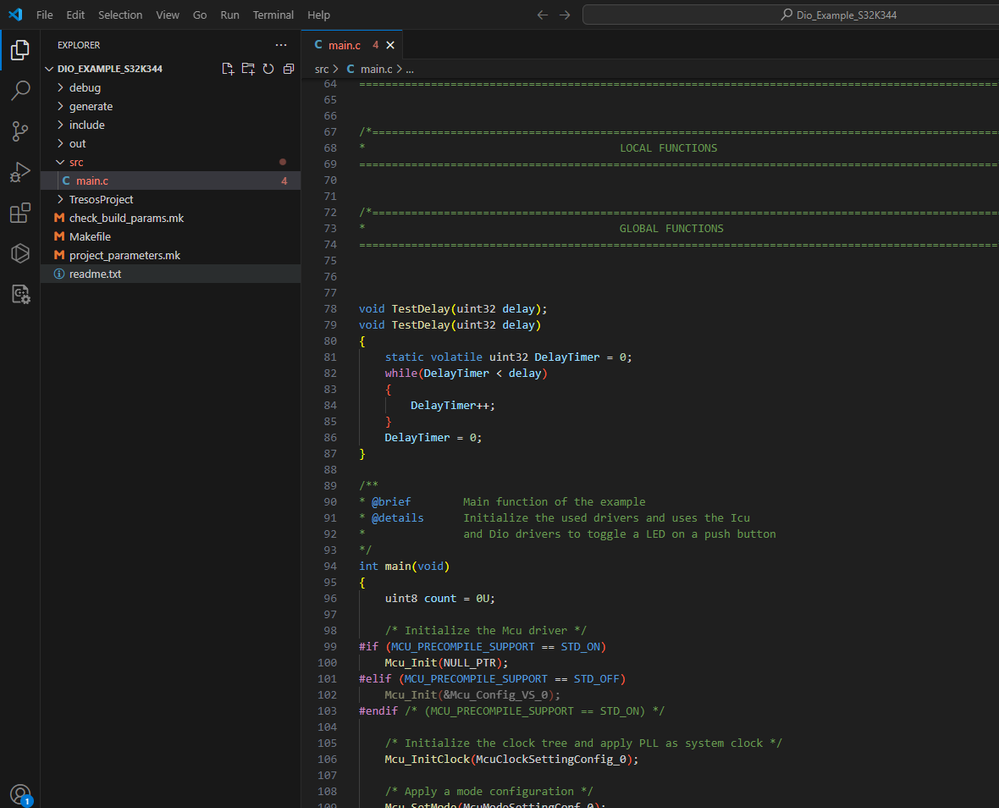
Task: Open the Extensions view
Action: pyautogui.click(x=20, y=213)
